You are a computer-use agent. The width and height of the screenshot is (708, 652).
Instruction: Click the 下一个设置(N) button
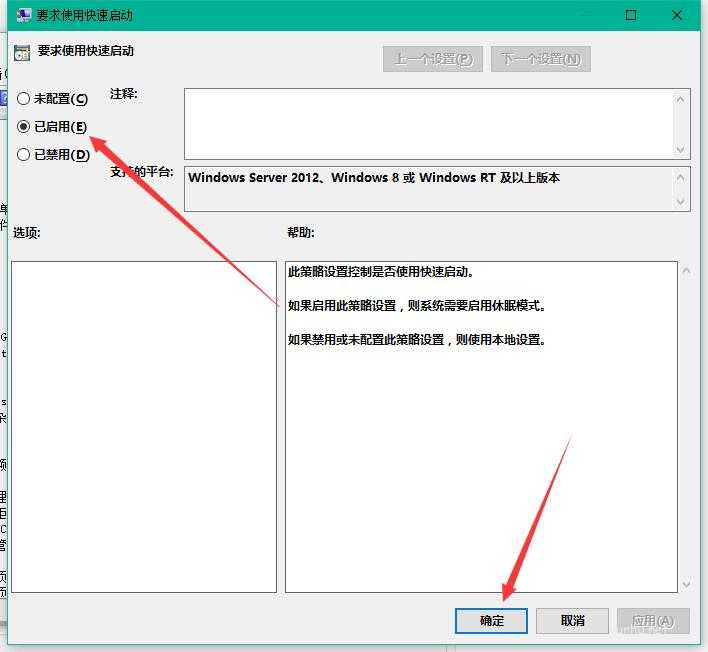[x=540, y=59]
